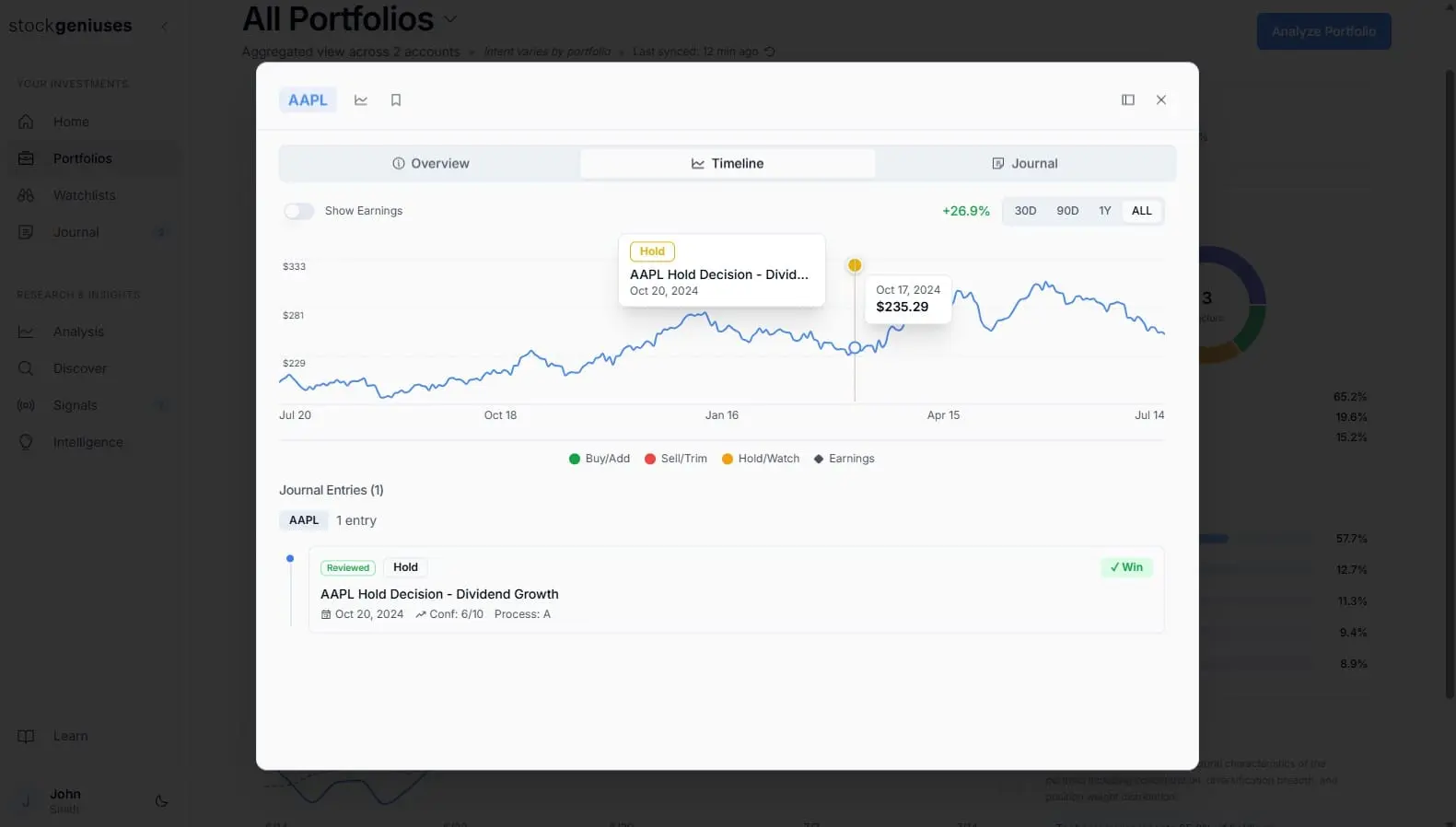1456x827 pixels.
Task: Toggle the side panel layout icon
Action: tap(1128, 99)
